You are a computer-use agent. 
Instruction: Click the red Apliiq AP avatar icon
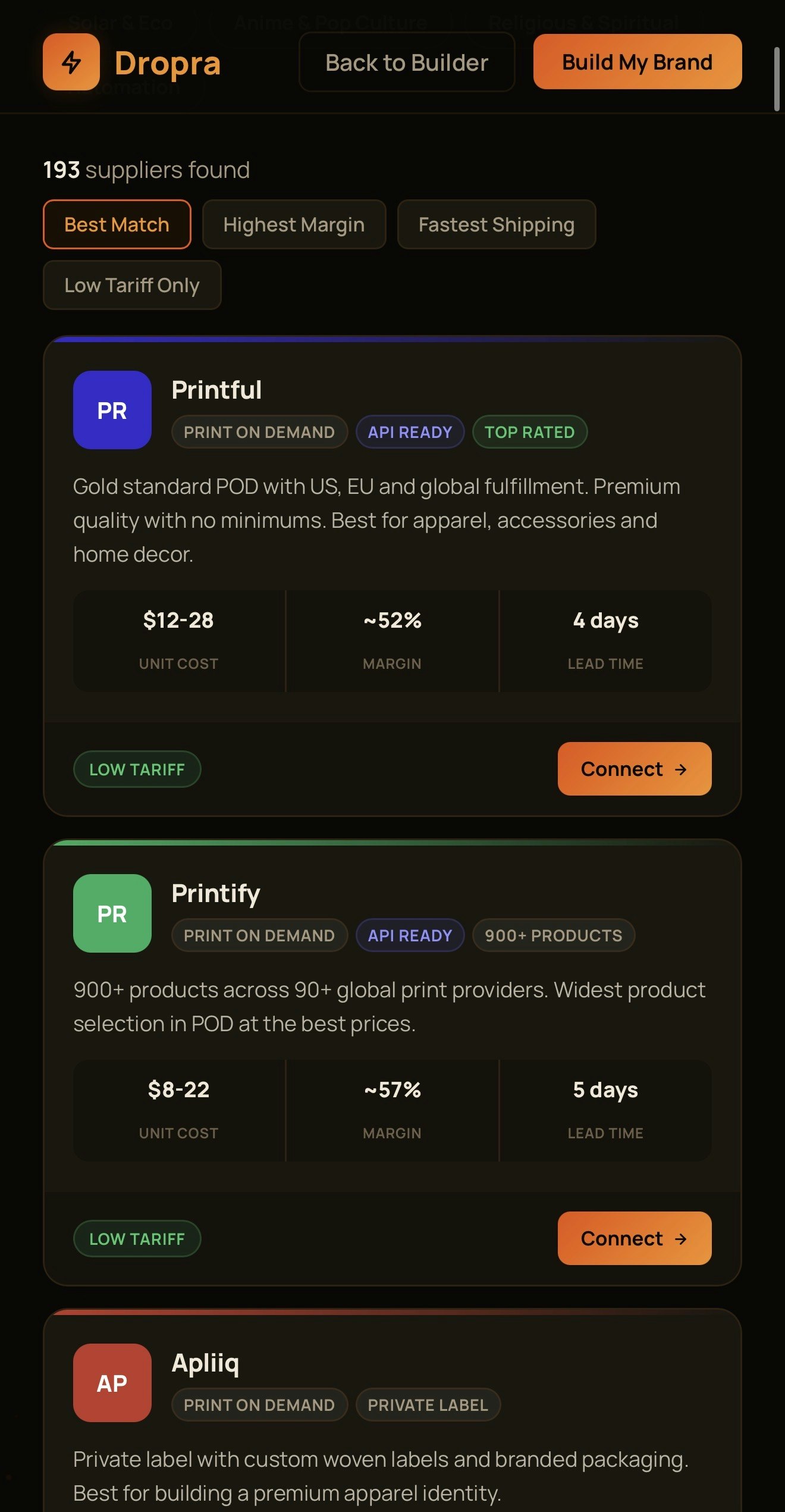pyautogui.click(x=111, y=1383)
